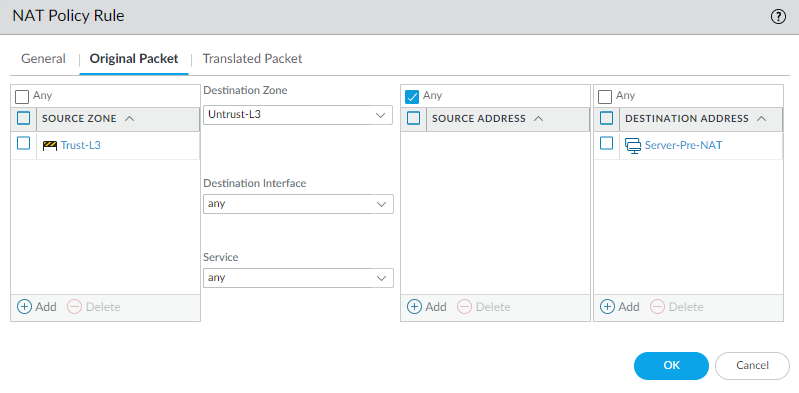Click minus icon under Source Zone list
799x393 pixels.
pos(74,307)
